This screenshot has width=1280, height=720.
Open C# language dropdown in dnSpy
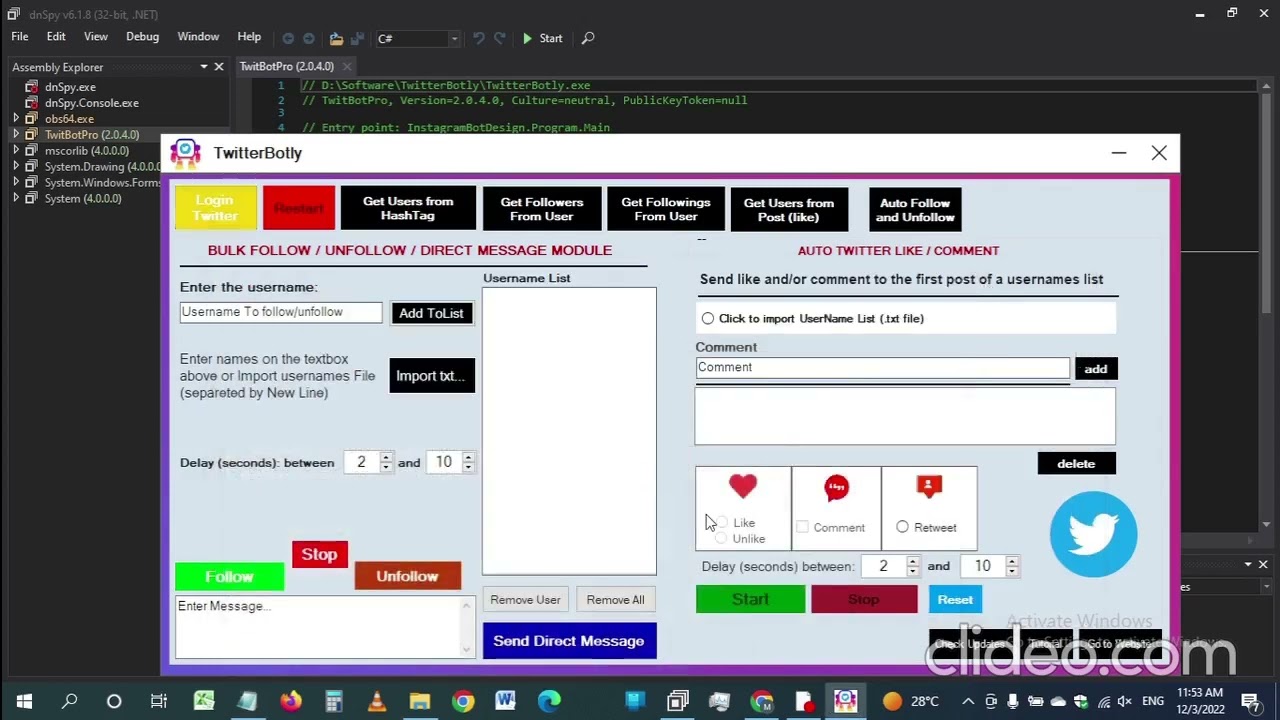click(x=417, y=38)
